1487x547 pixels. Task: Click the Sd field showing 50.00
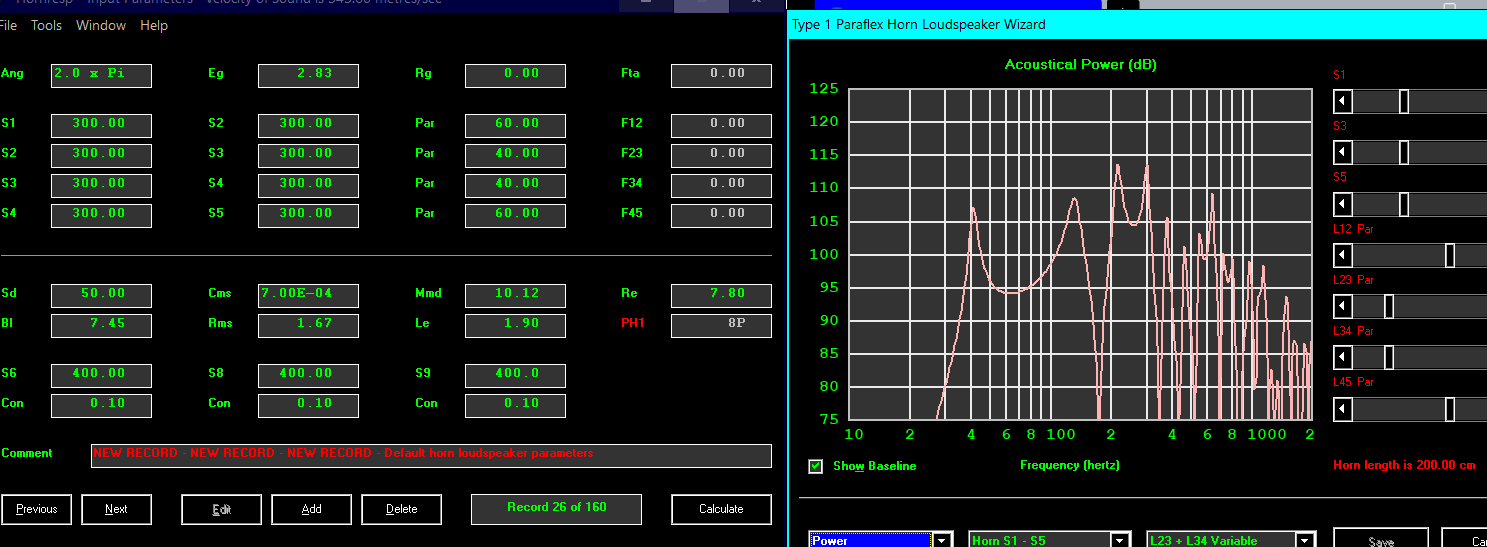pyautogui.click(x=101, y=295)
